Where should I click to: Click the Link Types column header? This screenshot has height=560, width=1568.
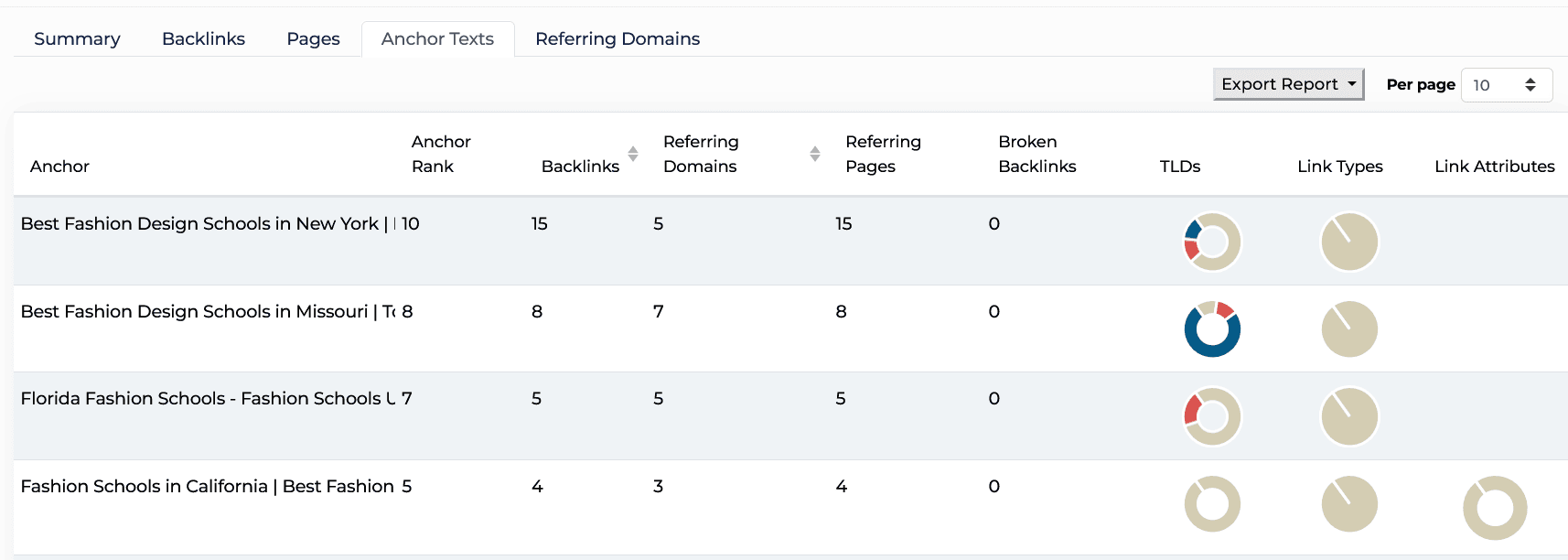[x=1340, y=167]
